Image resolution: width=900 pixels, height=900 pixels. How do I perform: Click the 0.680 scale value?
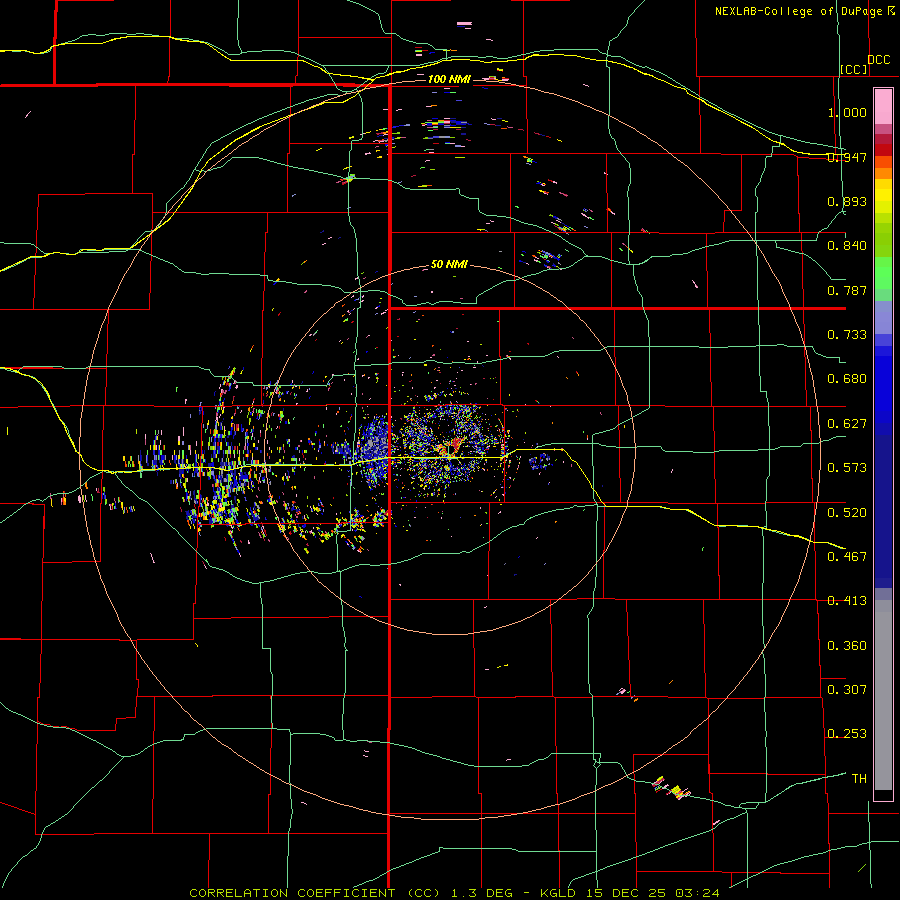tap(847, 379)
